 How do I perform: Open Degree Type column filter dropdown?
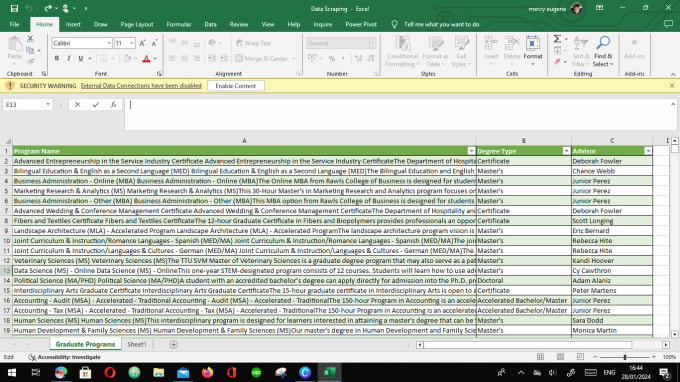[x=566, y=151]
